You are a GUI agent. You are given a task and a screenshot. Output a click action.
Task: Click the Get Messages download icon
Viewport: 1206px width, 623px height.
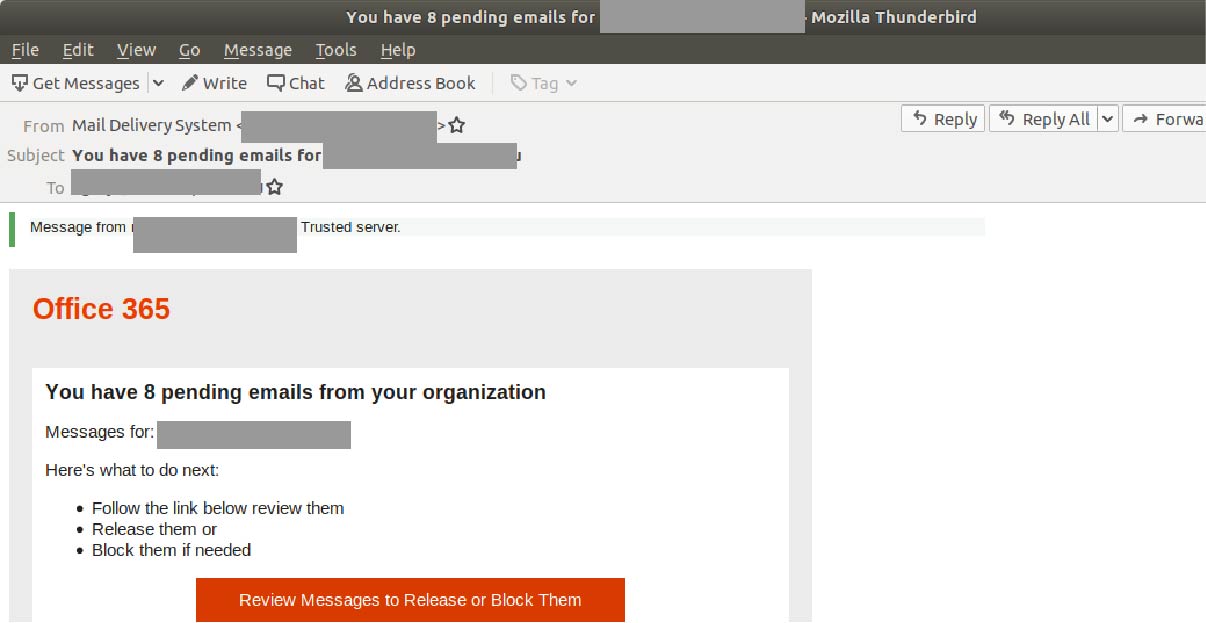[18, 83]
